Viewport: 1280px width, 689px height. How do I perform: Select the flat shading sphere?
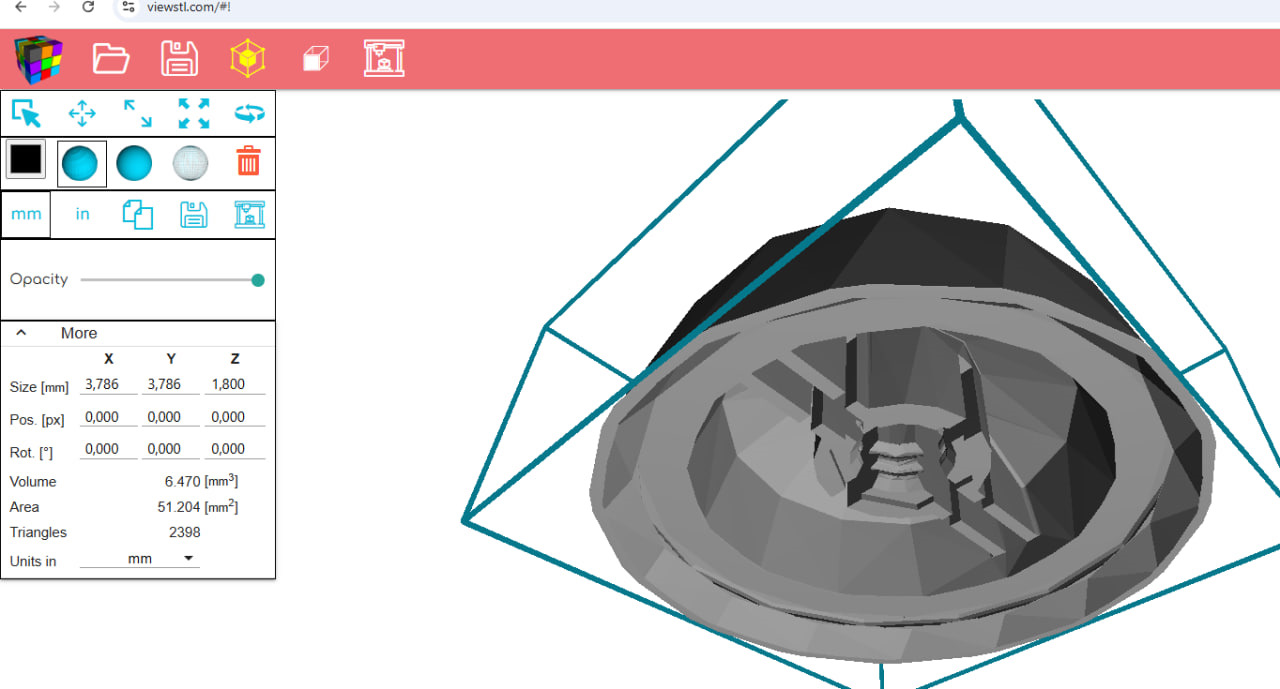[81, 163]
